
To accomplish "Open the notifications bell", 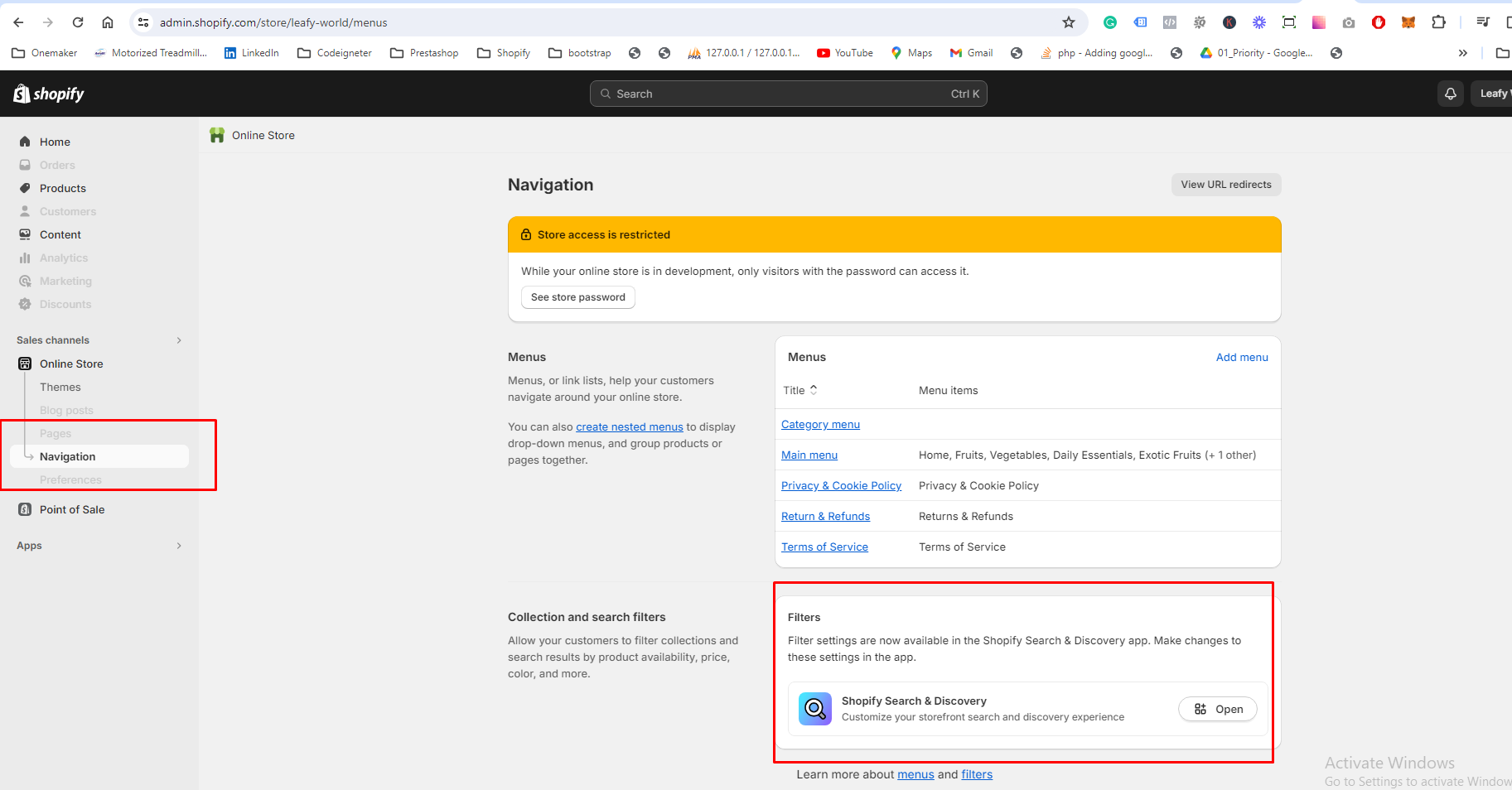I will (x=1451, y=94).
